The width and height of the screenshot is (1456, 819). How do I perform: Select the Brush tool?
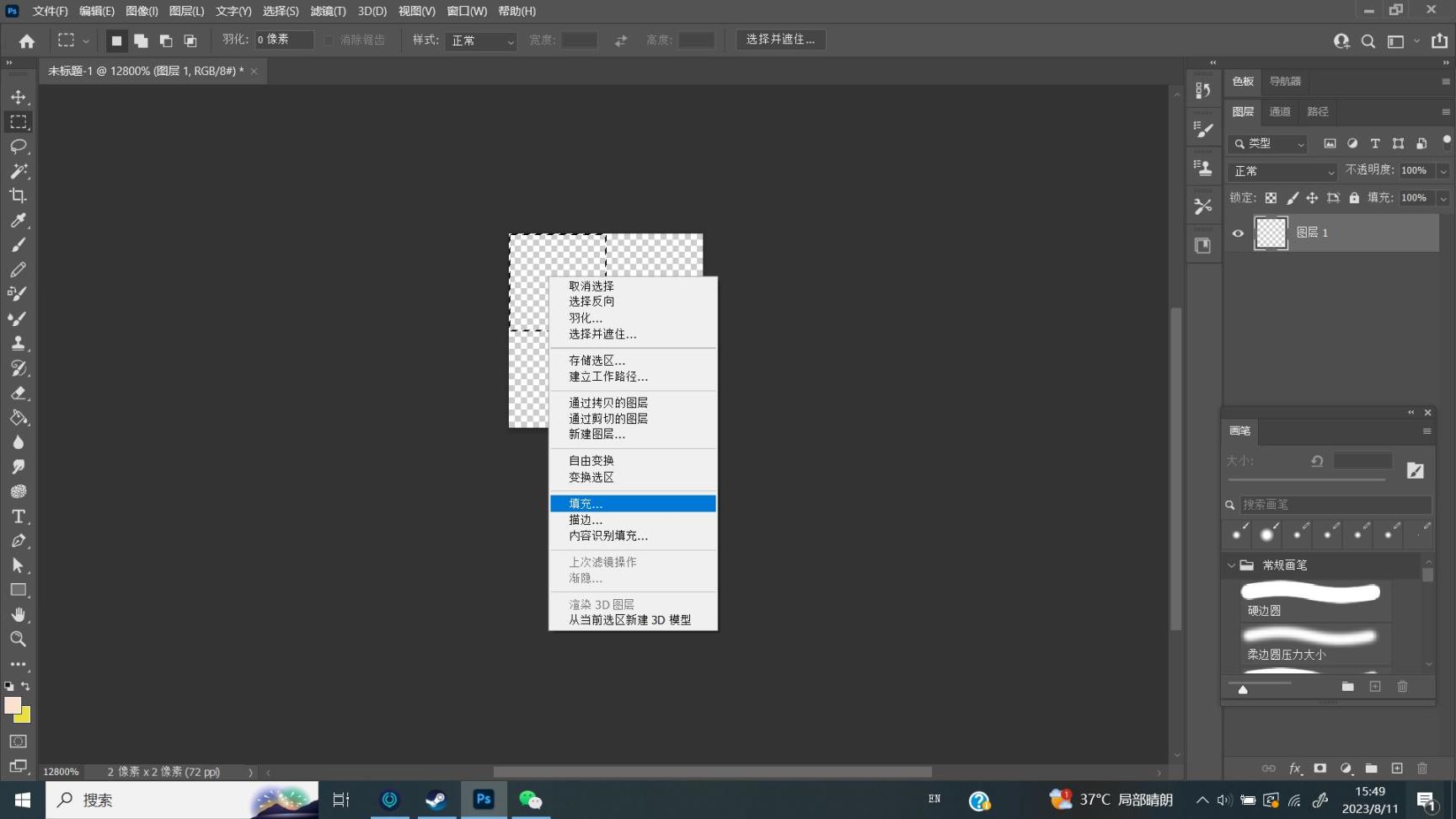19,245
